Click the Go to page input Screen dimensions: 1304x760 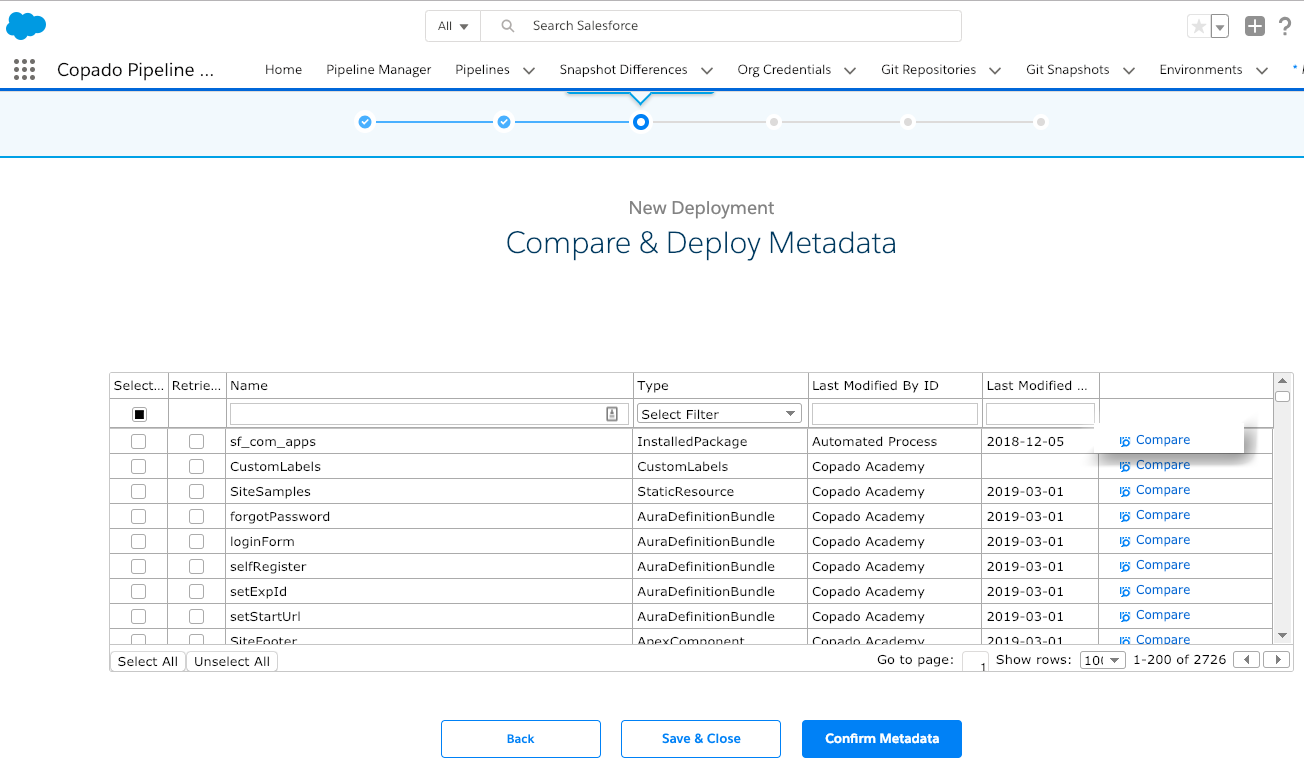(x=975, y=661)
